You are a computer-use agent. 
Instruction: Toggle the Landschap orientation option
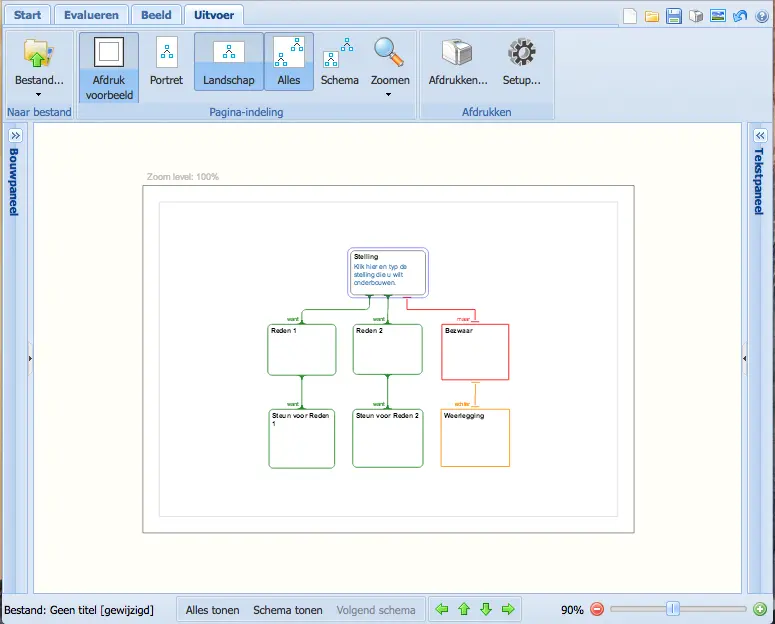(x=229, y=61)
